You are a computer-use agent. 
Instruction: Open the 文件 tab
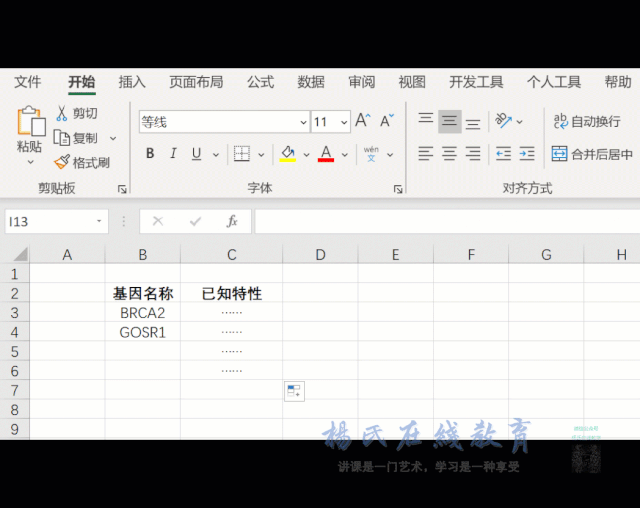click(x=28, y=82)
